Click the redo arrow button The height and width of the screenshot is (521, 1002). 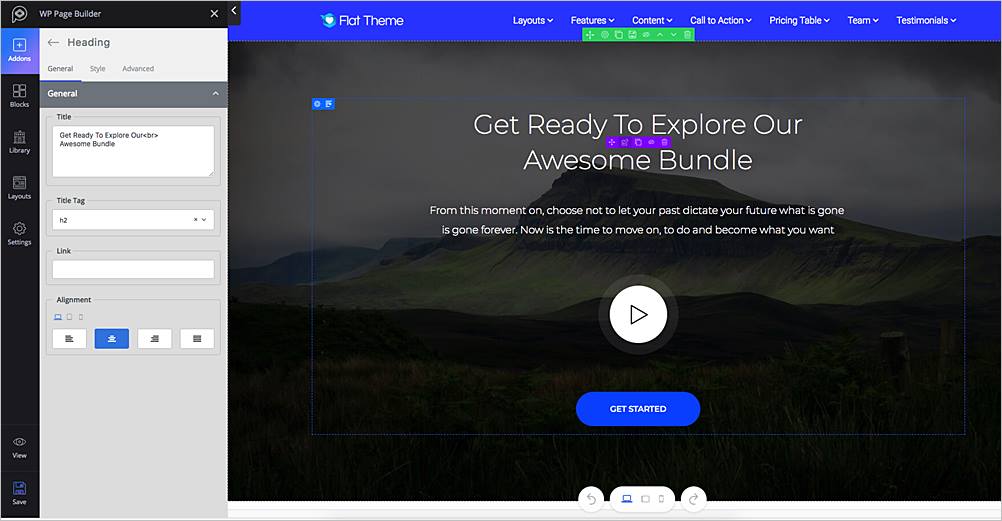[x=694, y=499]
